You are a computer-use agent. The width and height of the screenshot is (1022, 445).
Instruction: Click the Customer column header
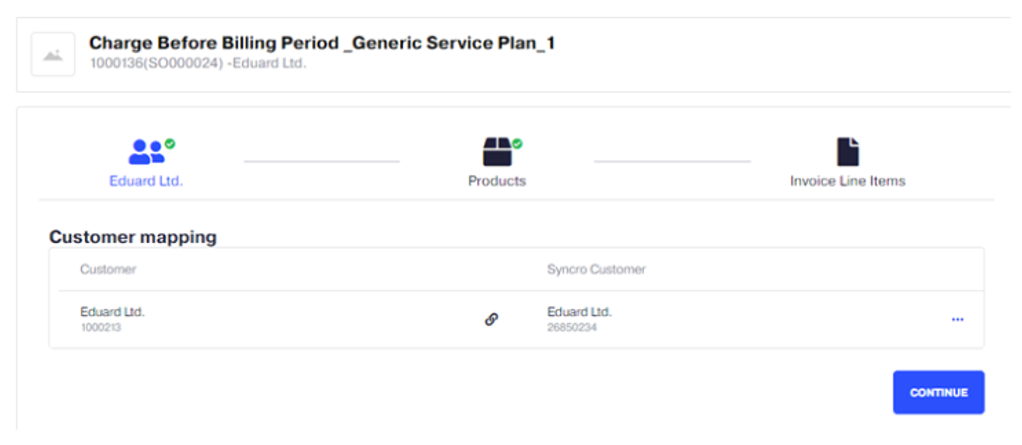point(108,270)
